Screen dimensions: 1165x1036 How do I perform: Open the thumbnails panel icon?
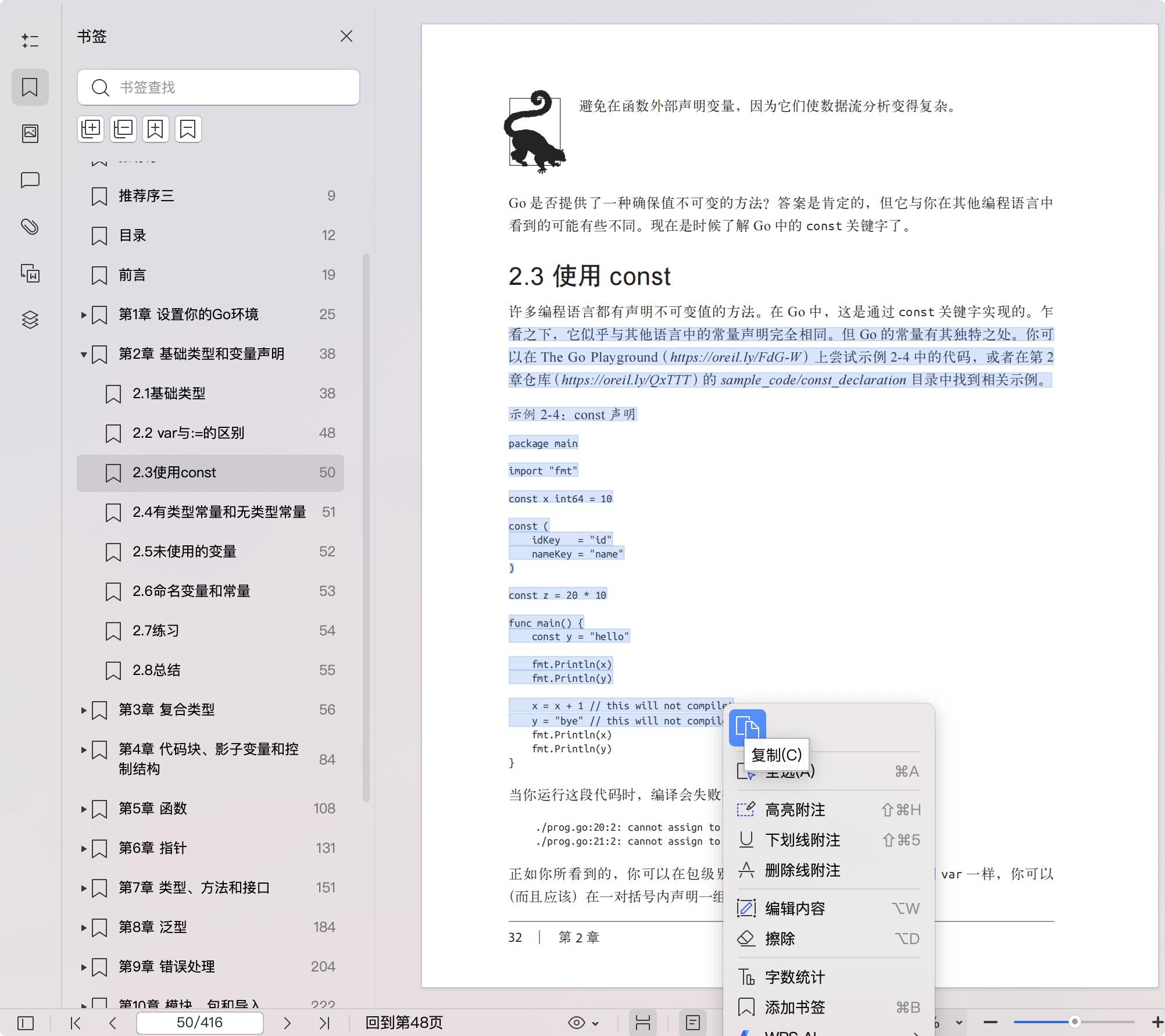click(x=30, y=134)
